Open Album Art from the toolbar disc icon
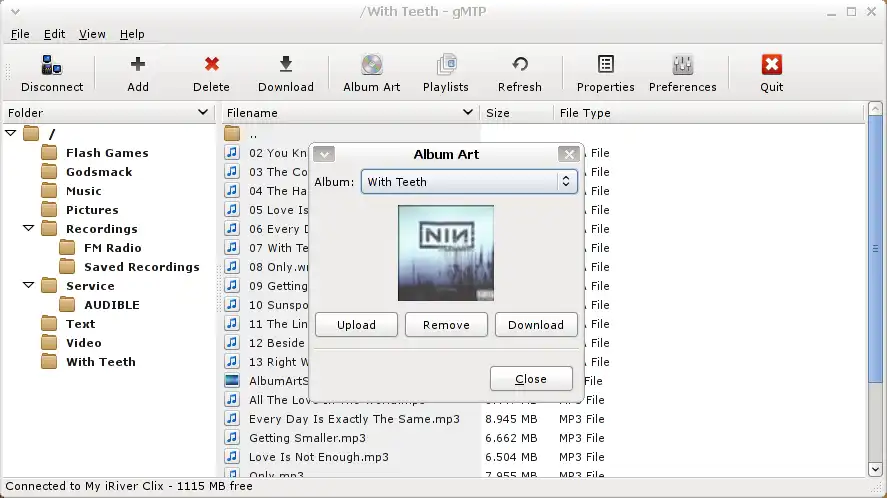 372,65
